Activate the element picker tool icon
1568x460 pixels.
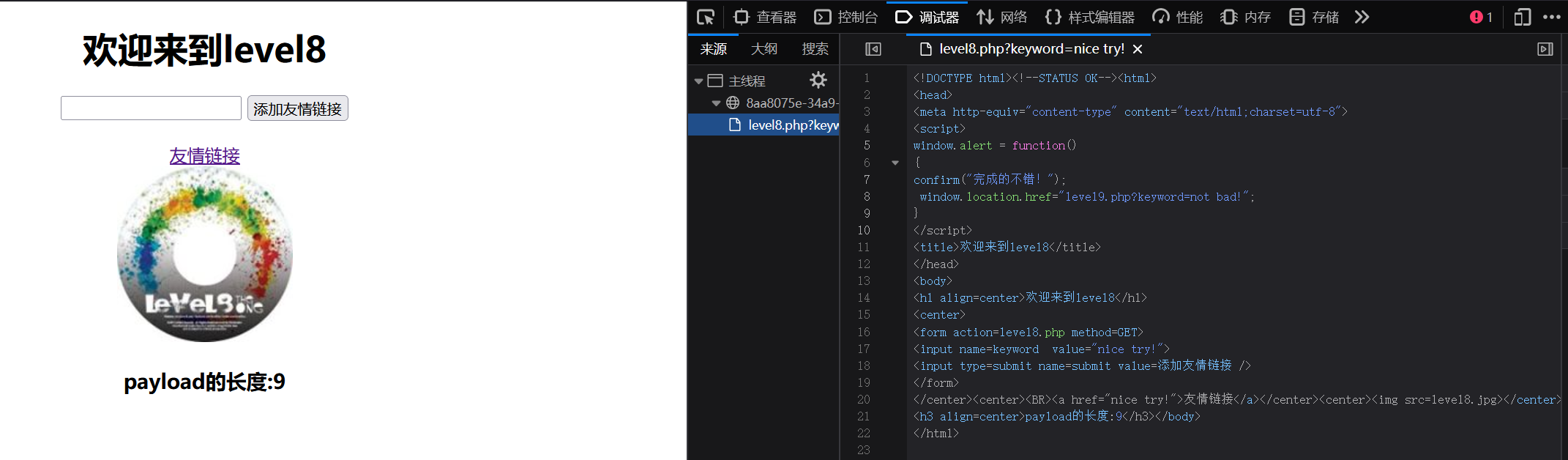[x=706, y=17]
